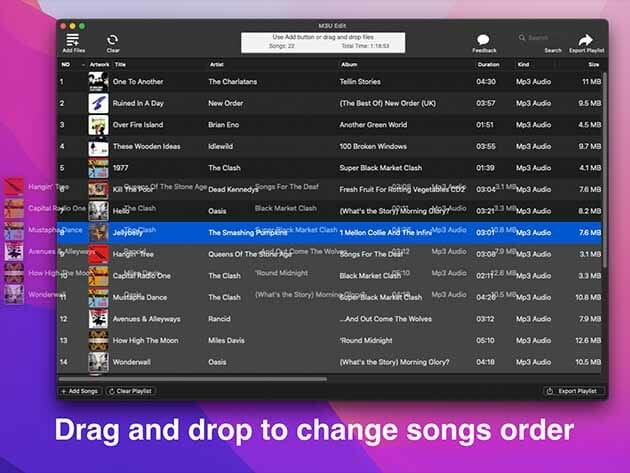Click the Over Fire Island artwork
The width and height of the screenshot is (630, 473).
pyautogui.click(x=98, y=125)
